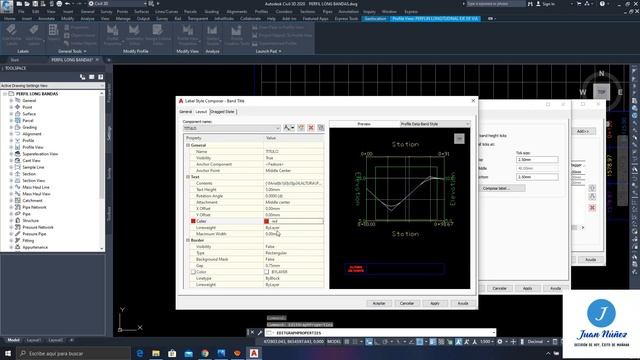
Task: Click the Windows taskbar search box
Action: [x=74, y=353]
